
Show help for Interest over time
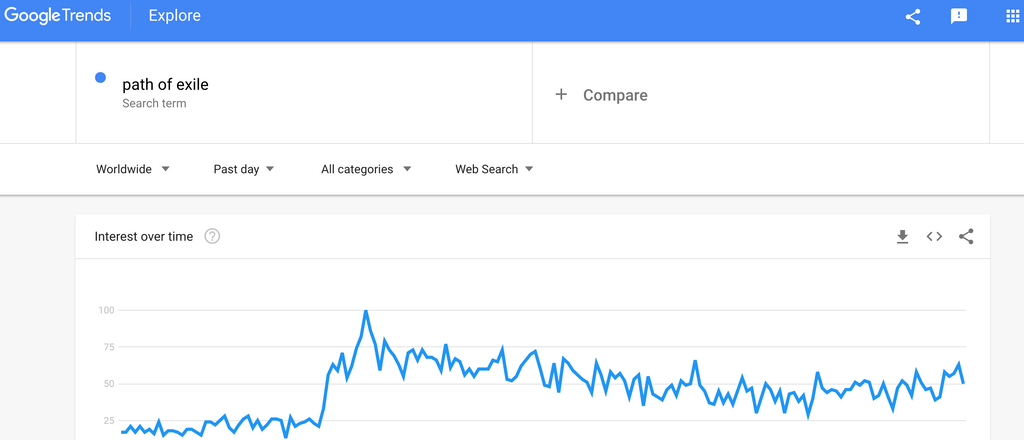pos(212,236)
